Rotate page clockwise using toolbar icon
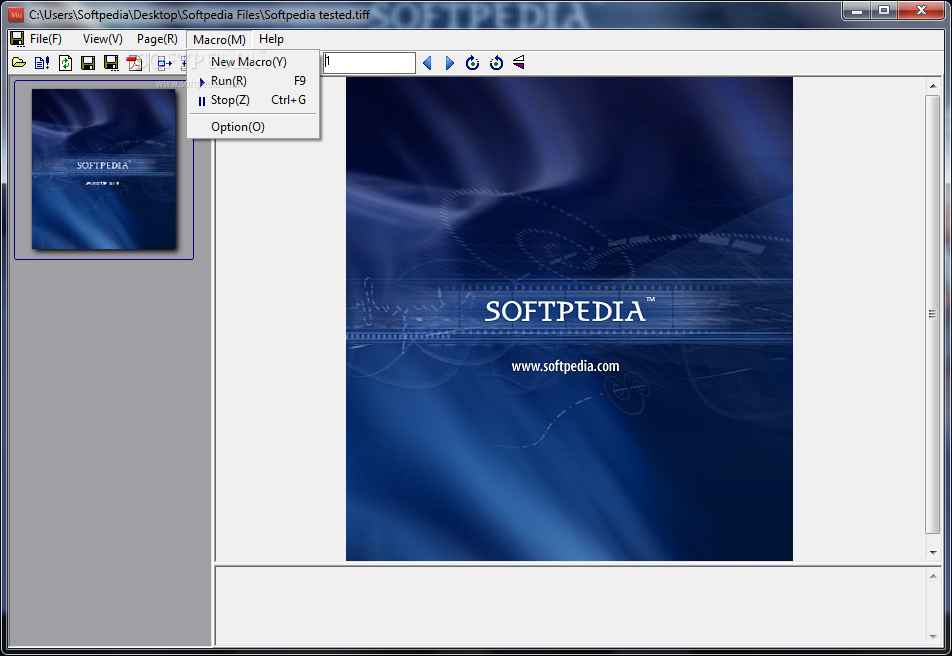Image resolution: width=952 pixels, height=656 pixels. (x=473, y=63)
